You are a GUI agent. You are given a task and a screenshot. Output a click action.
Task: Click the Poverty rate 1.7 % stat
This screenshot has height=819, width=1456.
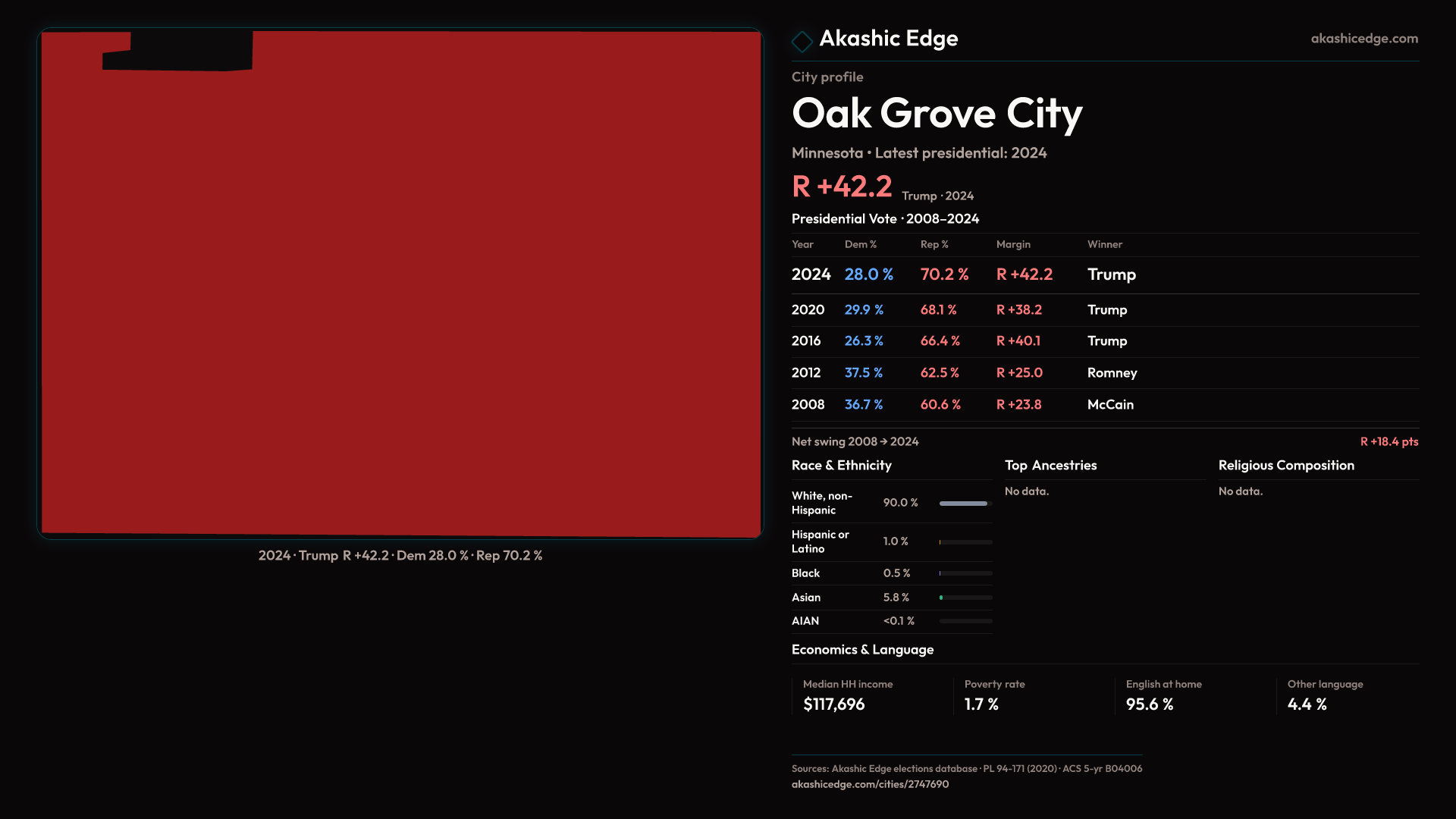[x=981, y=704]
